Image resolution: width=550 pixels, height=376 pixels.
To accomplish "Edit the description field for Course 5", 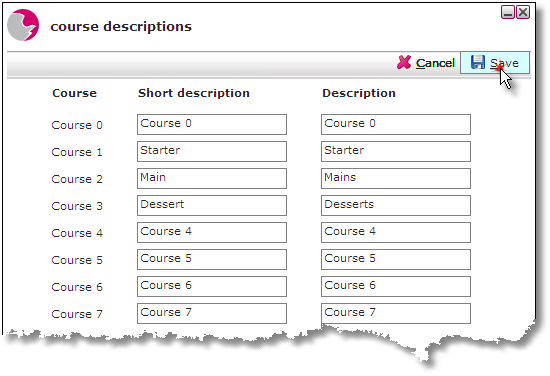I will tap(396, 259).
